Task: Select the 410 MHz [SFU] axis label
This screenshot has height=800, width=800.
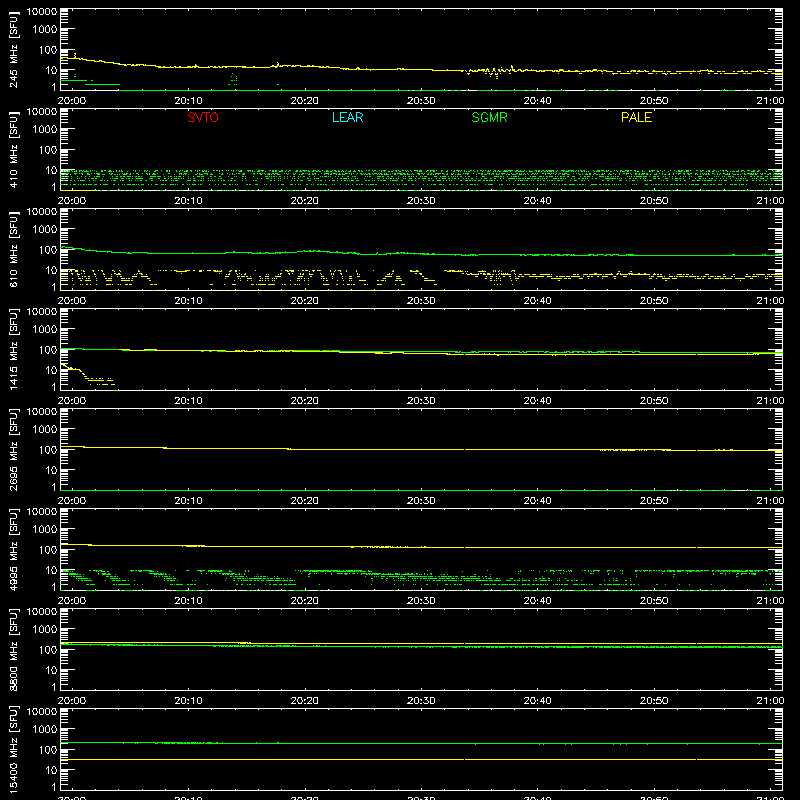Action: pyautogui.click(x=14, y=150)
